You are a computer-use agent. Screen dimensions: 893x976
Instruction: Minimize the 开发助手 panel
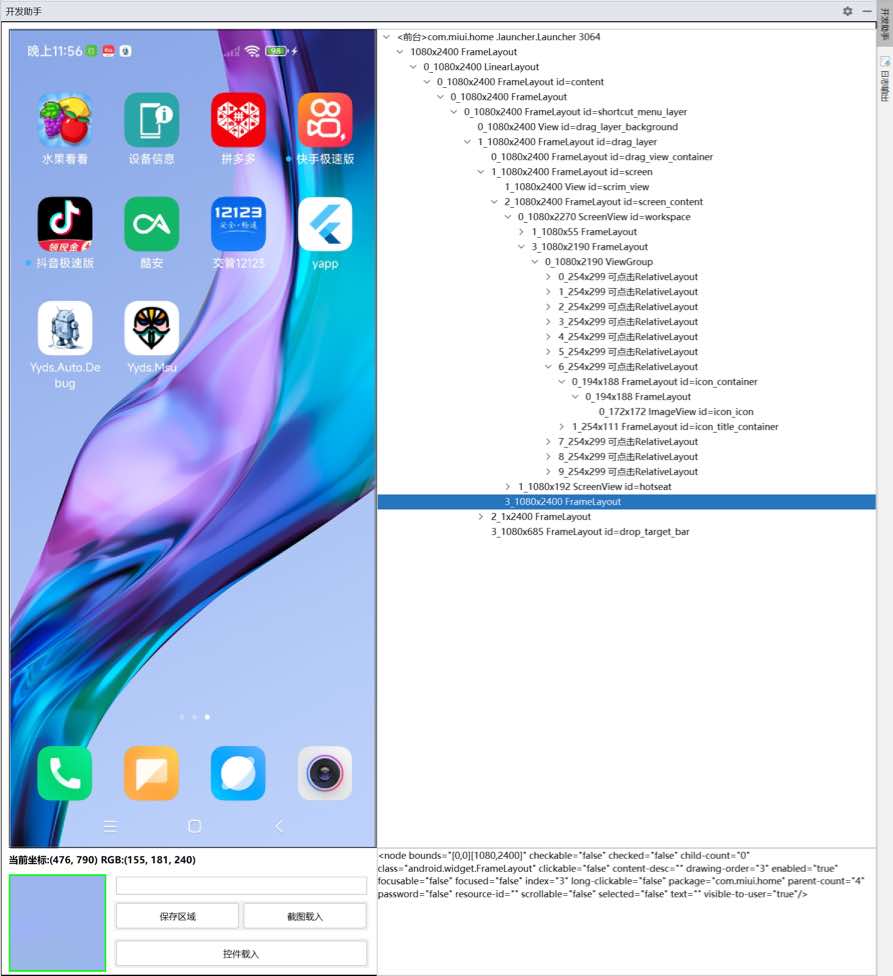[867, 11]
